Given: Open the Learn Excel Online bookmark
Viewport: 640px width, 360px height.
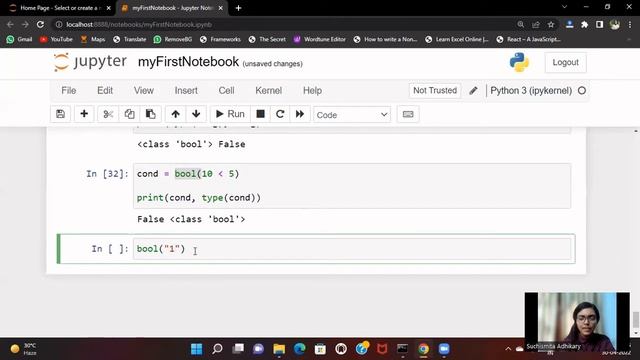Looking at the screenshot, I should point(457,39).
